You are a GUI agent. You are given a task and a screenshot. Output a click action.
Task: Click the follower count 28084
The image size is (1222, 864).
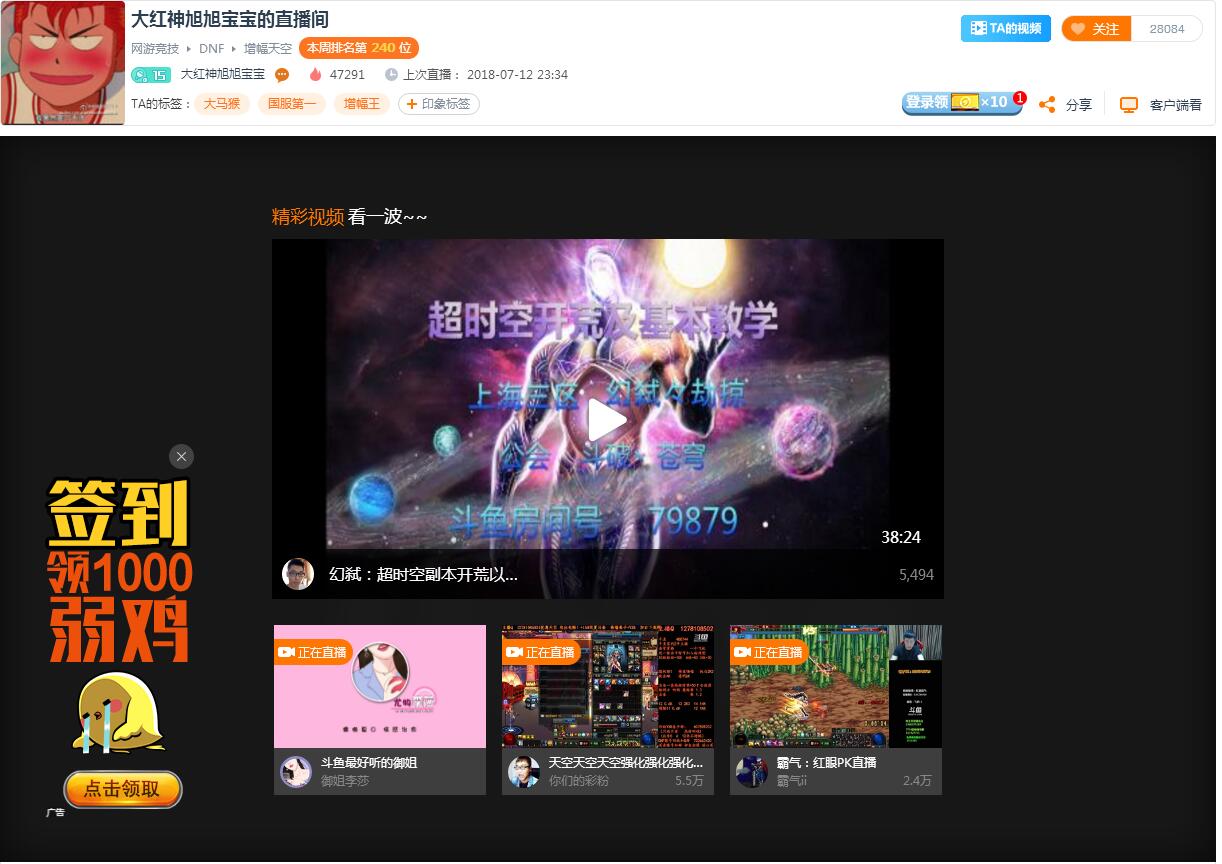[x=1167, y=29]
